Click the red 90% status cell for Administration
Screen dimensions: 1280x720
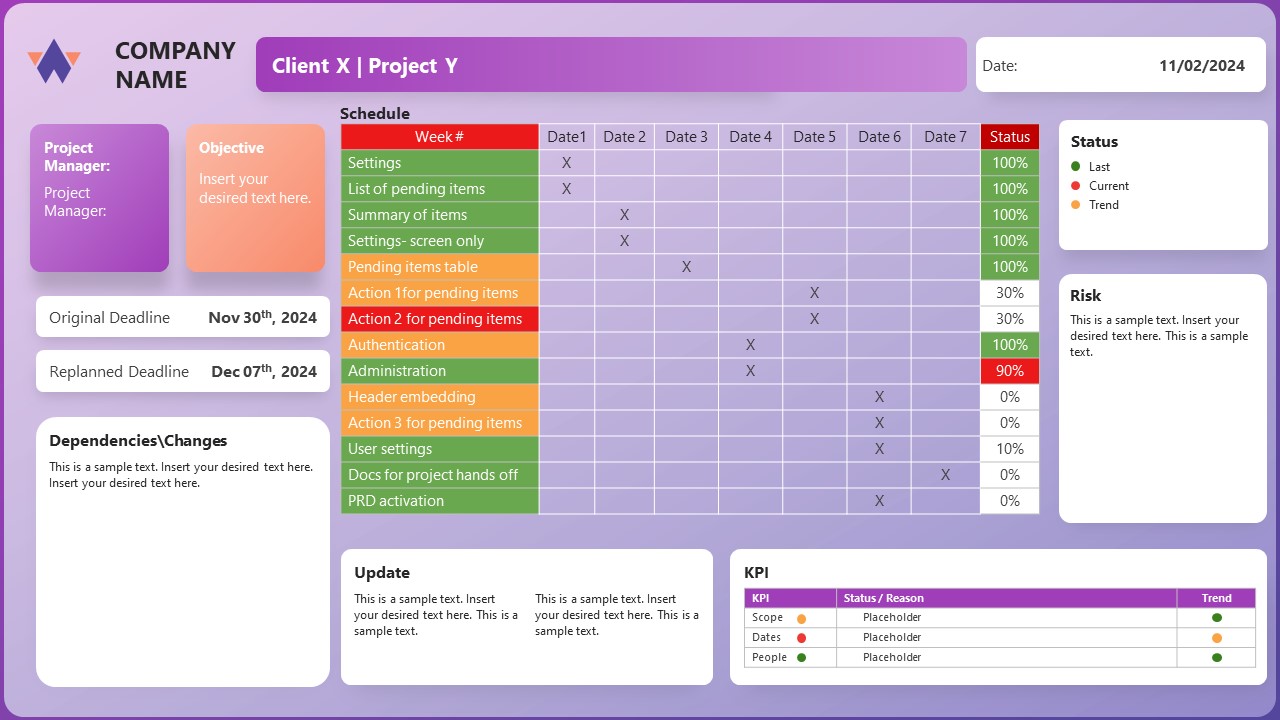(x=1009, y=370)
